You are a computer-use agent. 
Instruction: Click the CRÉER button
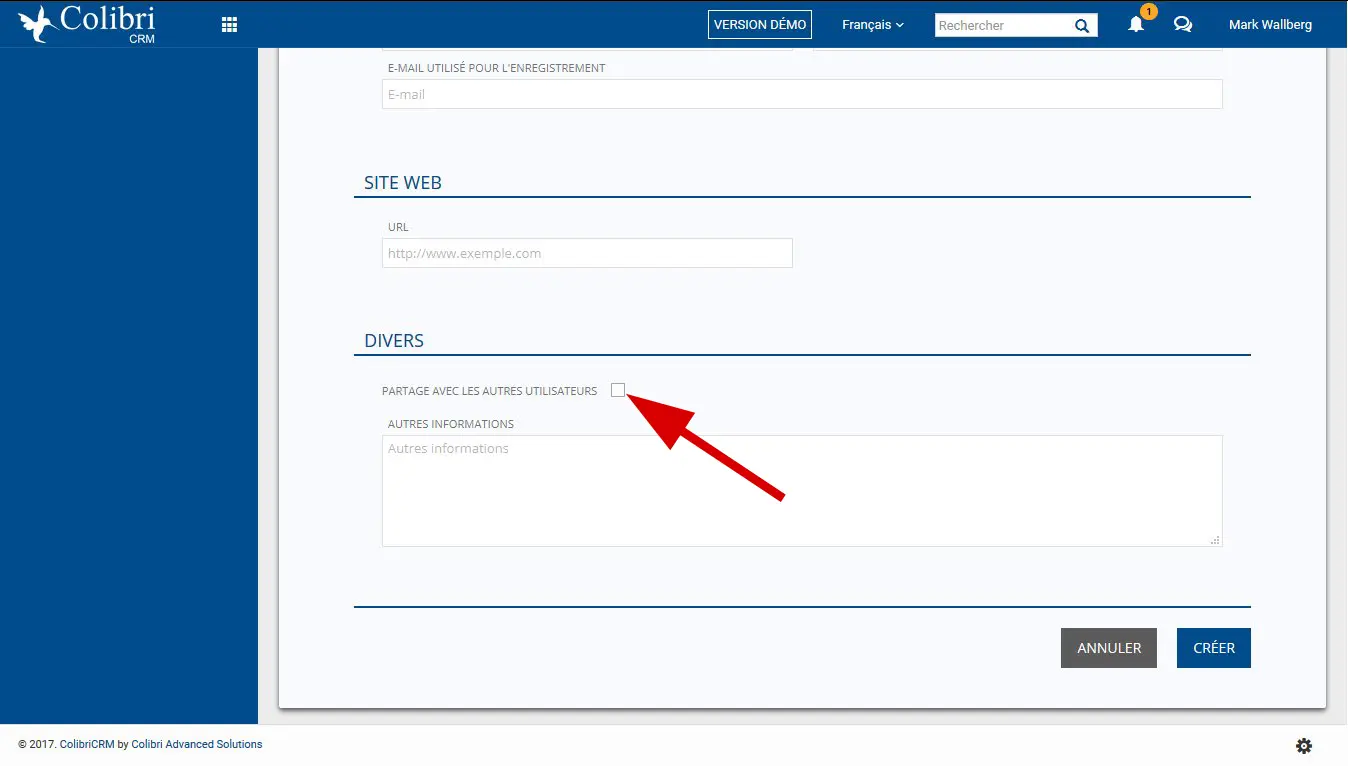click(1214, 648)
